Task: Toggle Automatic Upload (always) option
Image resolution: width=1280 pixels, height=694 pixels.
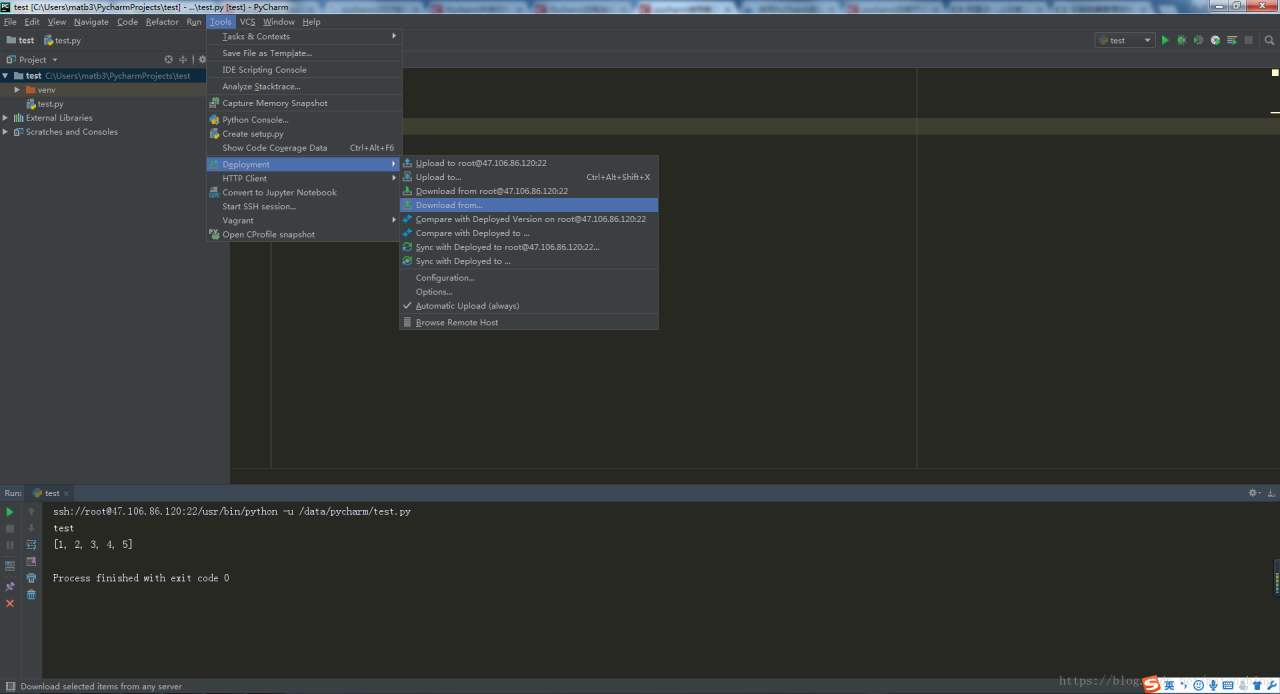Action: 467,306
